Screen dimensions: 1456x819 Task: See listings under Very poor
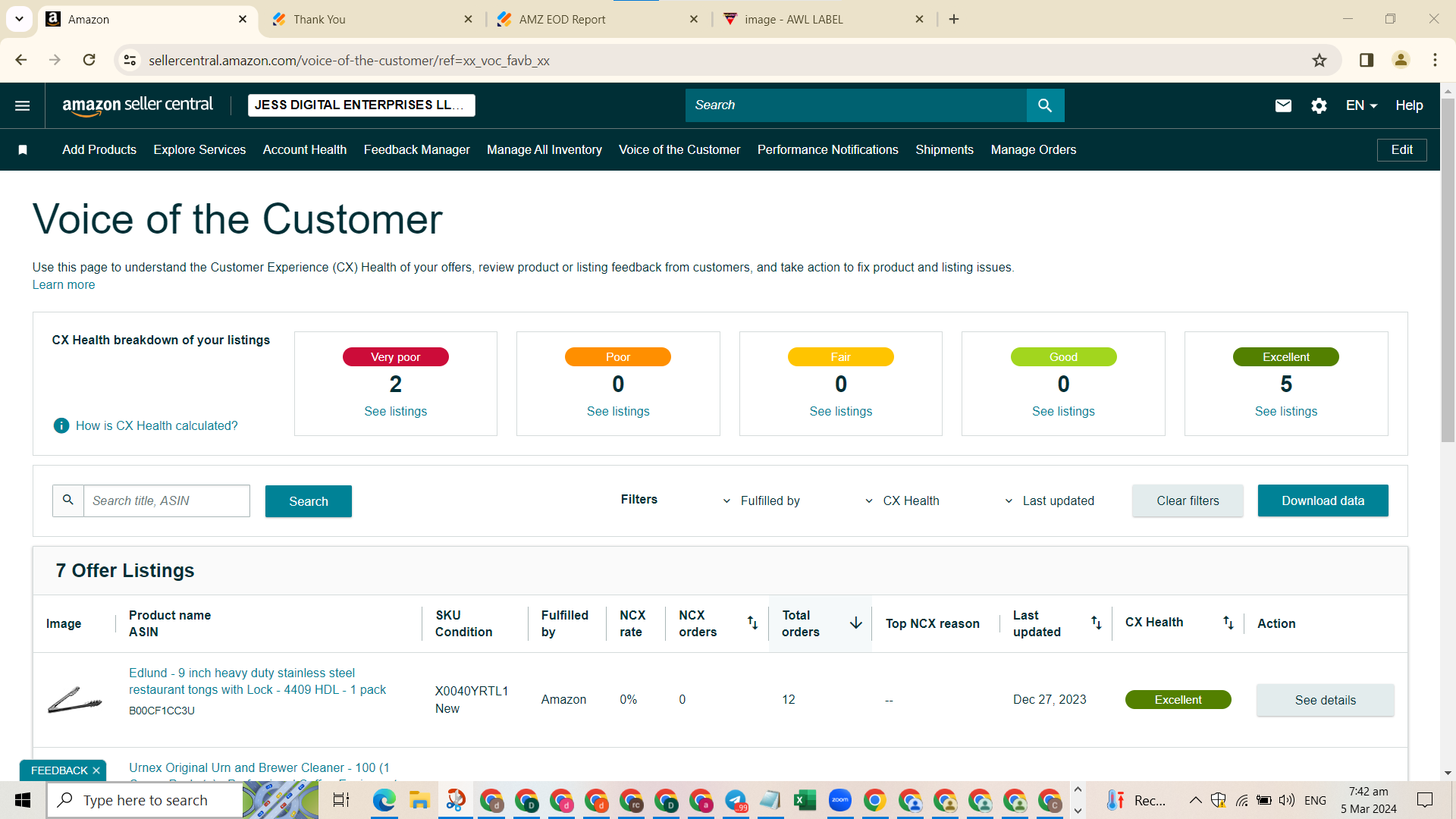click(x=395, y=411)
